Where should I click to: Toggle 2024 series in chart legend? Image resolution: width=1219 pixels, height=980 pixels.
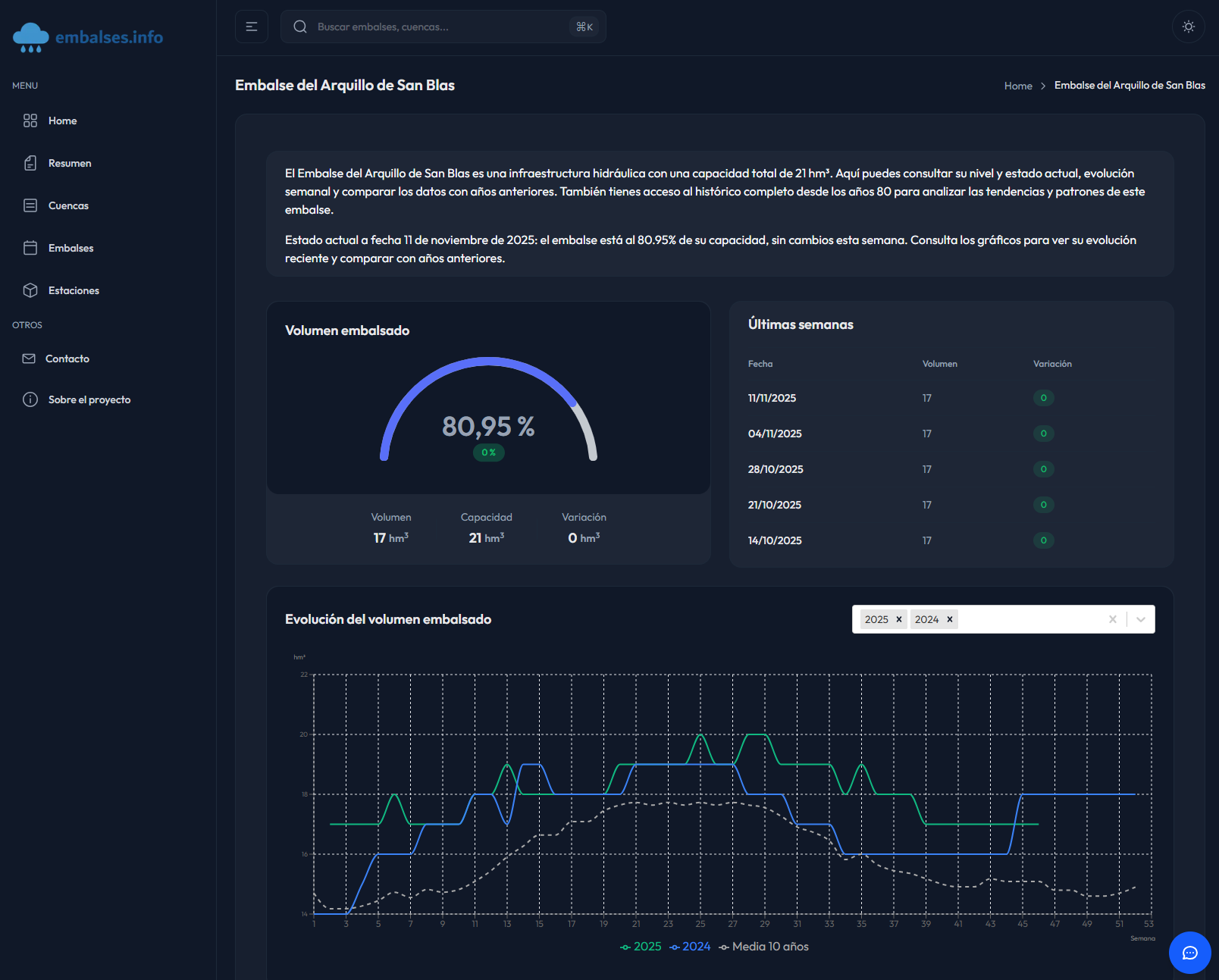click(x=690, y=947)
